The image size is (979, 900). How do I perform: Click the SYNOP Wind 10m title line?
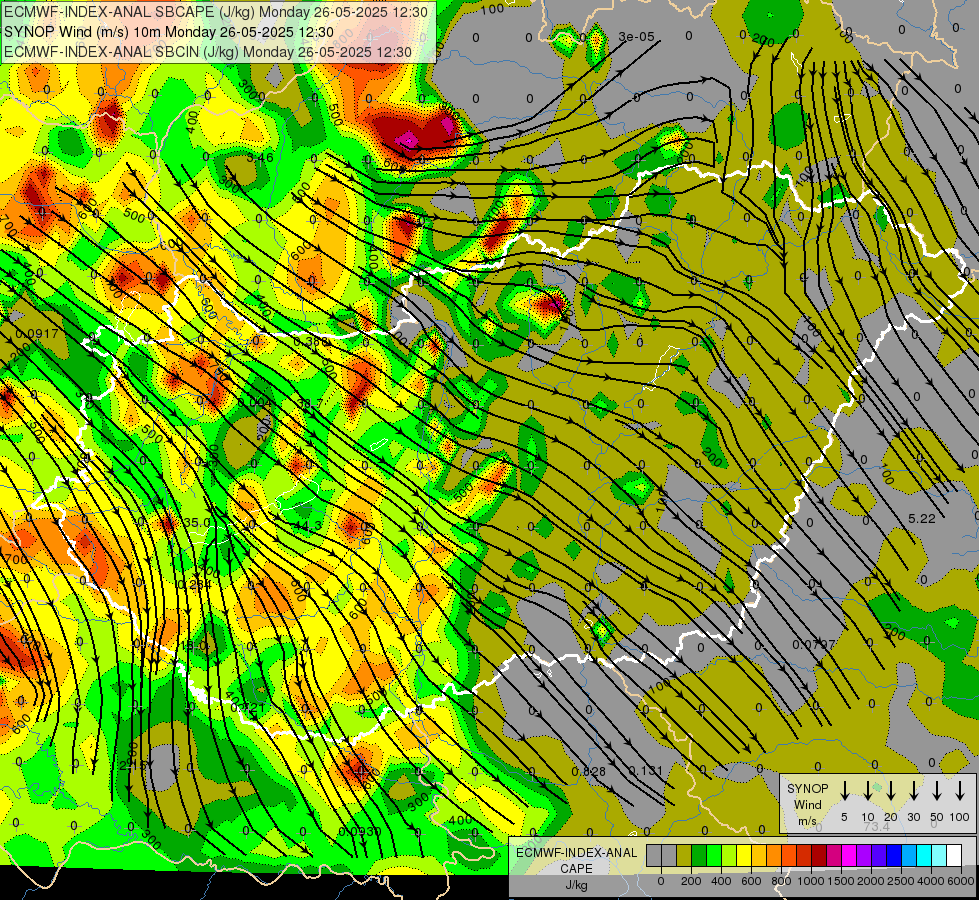pyautogui.click(x=169, y=32)
